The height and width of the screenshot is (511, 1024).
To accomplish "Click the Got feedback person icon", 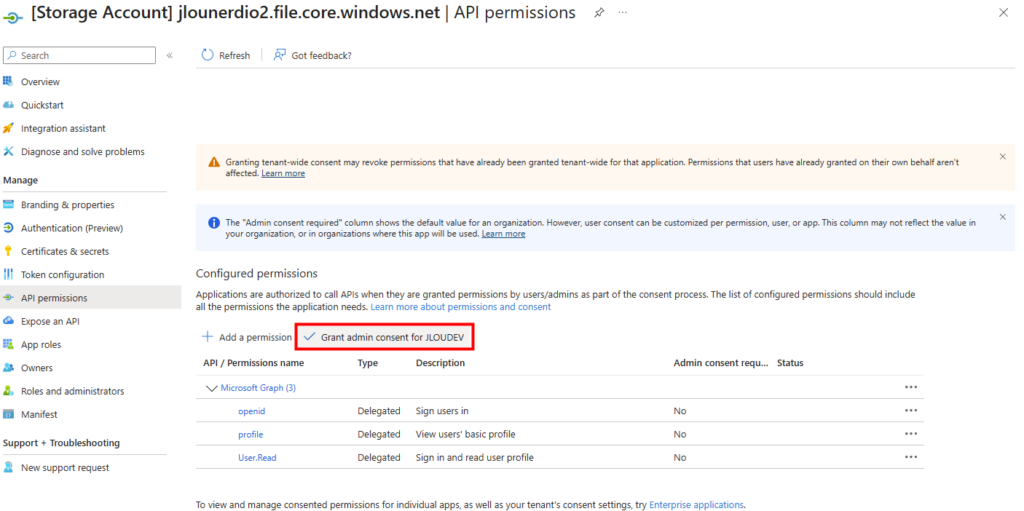I will [280, 56].
